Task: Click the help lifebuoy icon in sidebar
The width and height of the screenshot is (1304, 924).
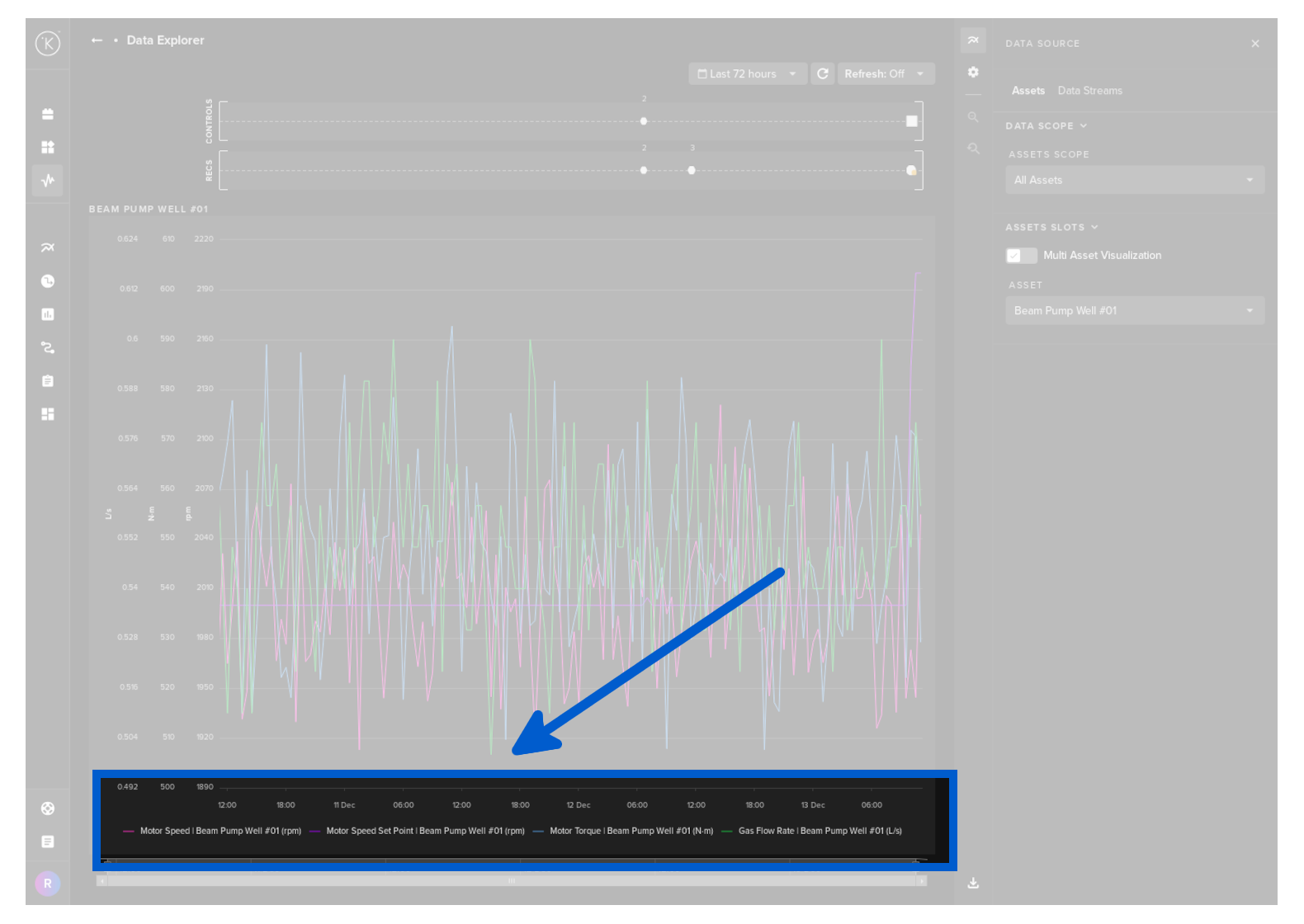Action: (x=48, y=808)
